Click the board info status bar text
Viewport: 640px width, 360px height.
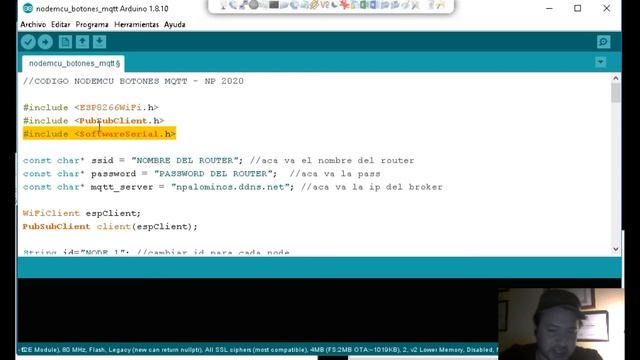[x=258, y=350]
